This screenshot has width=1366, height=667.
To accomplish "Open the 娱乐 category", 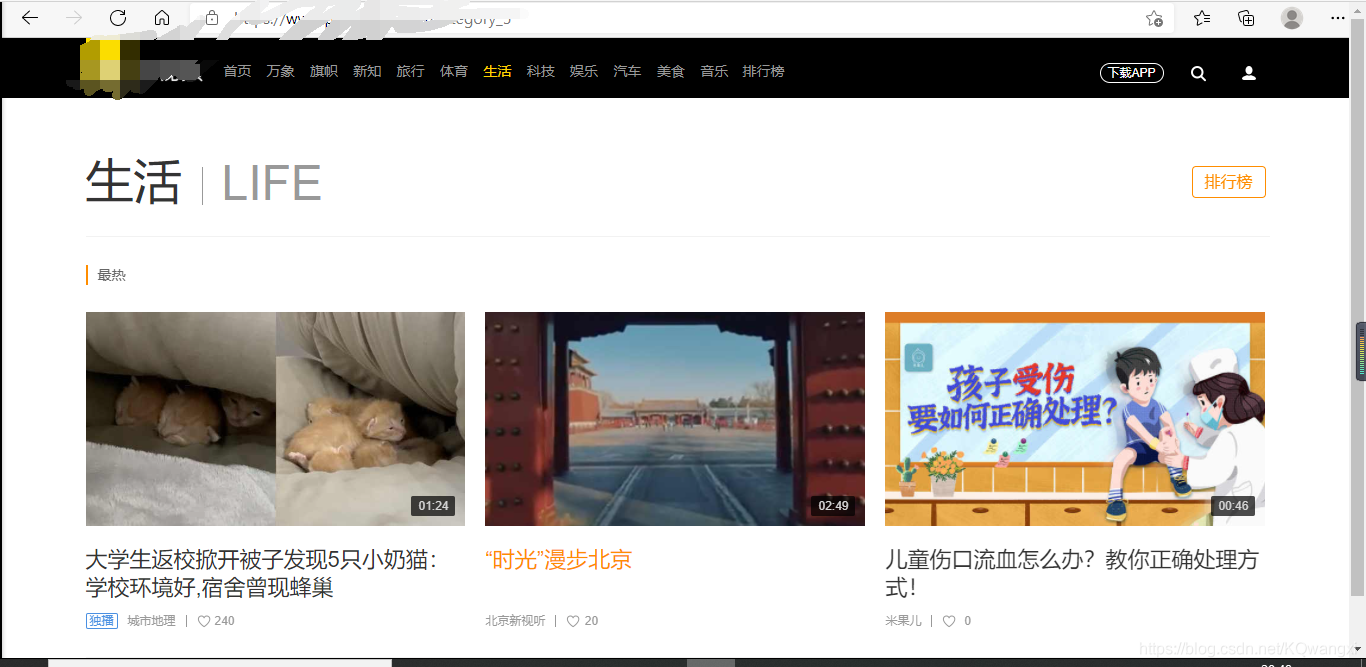I will pos(584,71).
